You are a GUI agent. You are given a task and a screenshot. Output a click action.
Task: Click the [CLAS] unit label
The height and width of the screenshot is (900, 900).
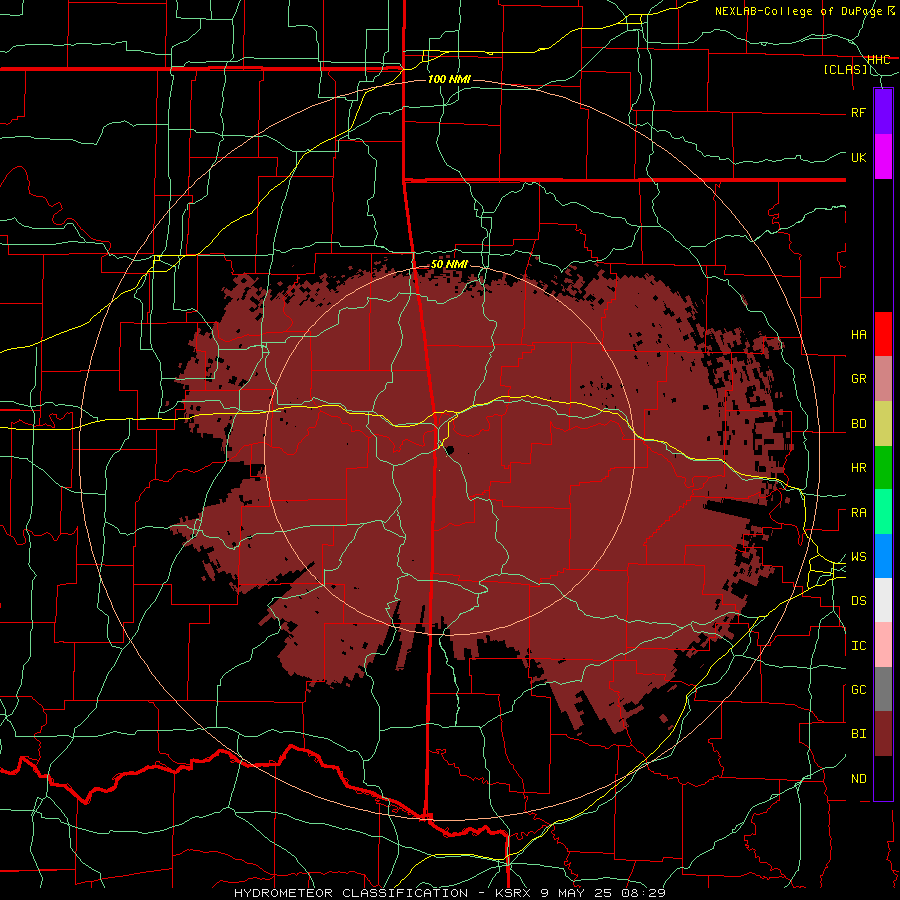(845, 70)
